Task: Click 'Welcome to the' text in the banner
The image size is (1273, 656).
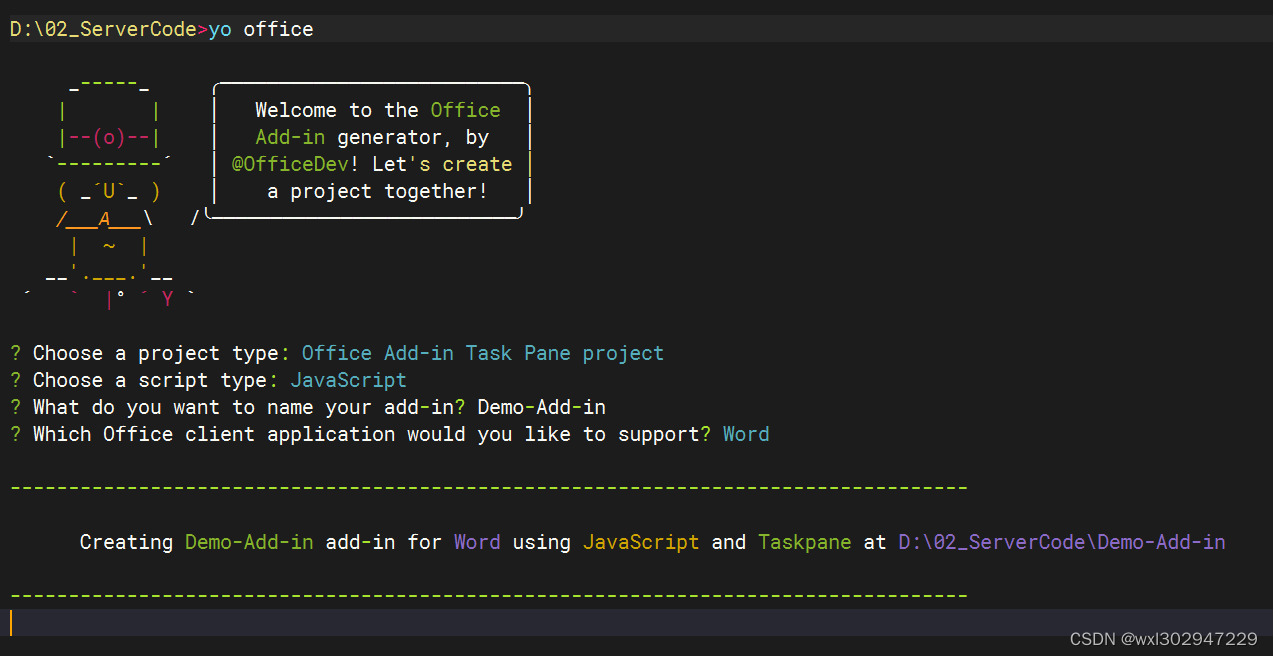Action: click(337, 110)
